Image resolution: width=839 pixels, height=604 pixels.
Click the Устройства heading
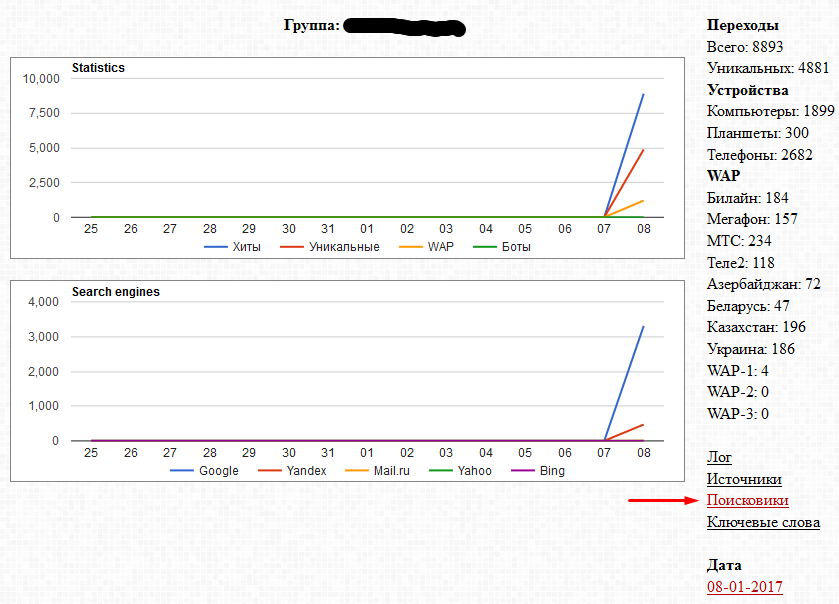tap(748, 90)
